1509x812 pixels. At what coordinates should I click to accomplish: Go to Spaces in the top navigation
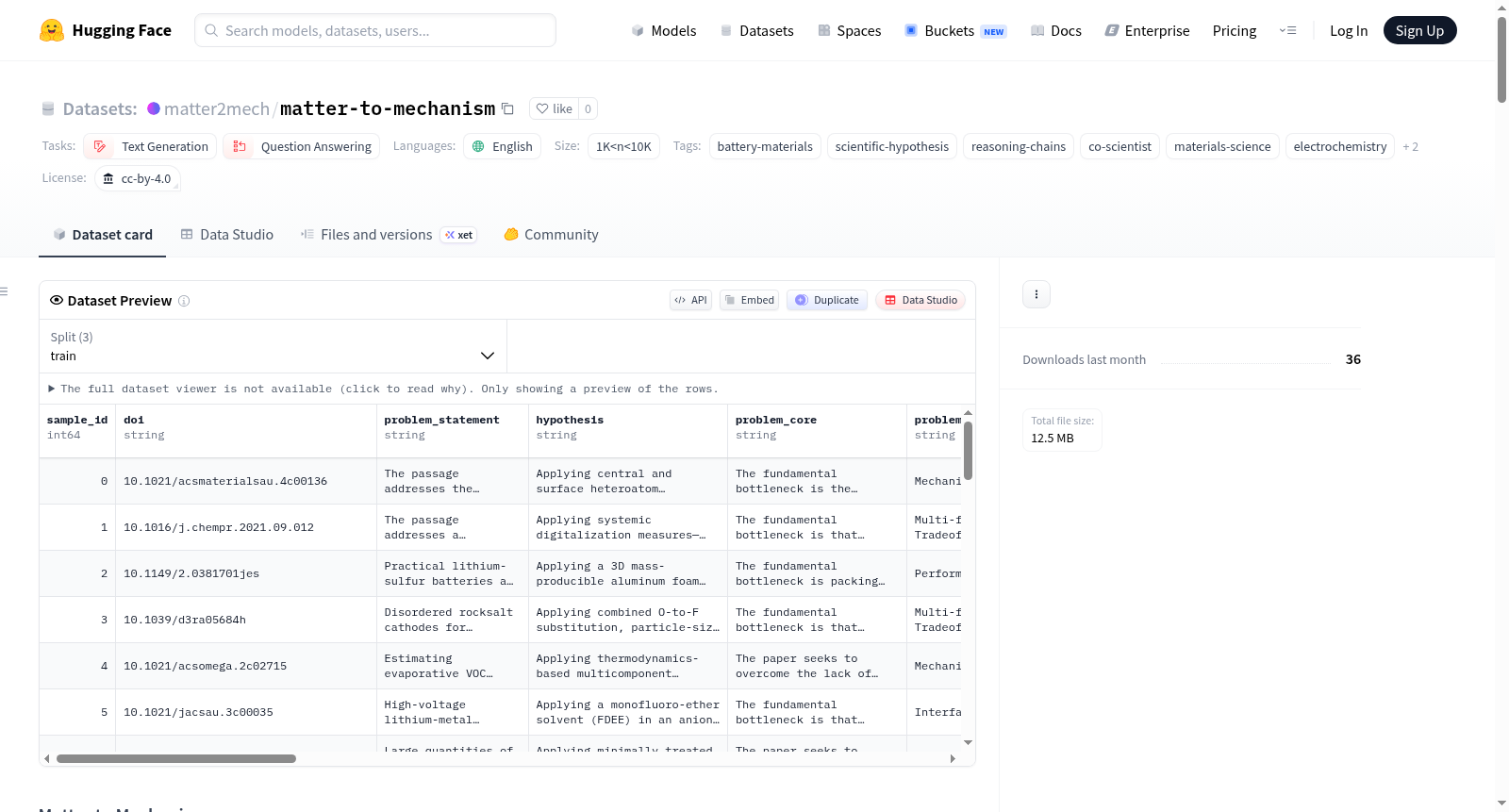click(x=850, y=30)
